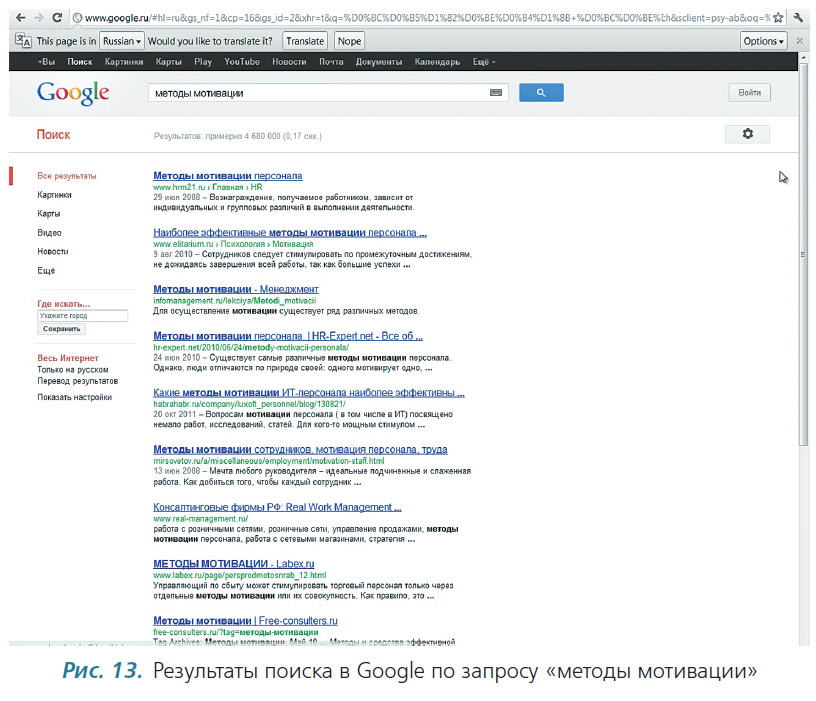Expand the Ещё menu in black bar
Image resolution: width=816 pixels, height=701 pixels.
tap(483, 62)
